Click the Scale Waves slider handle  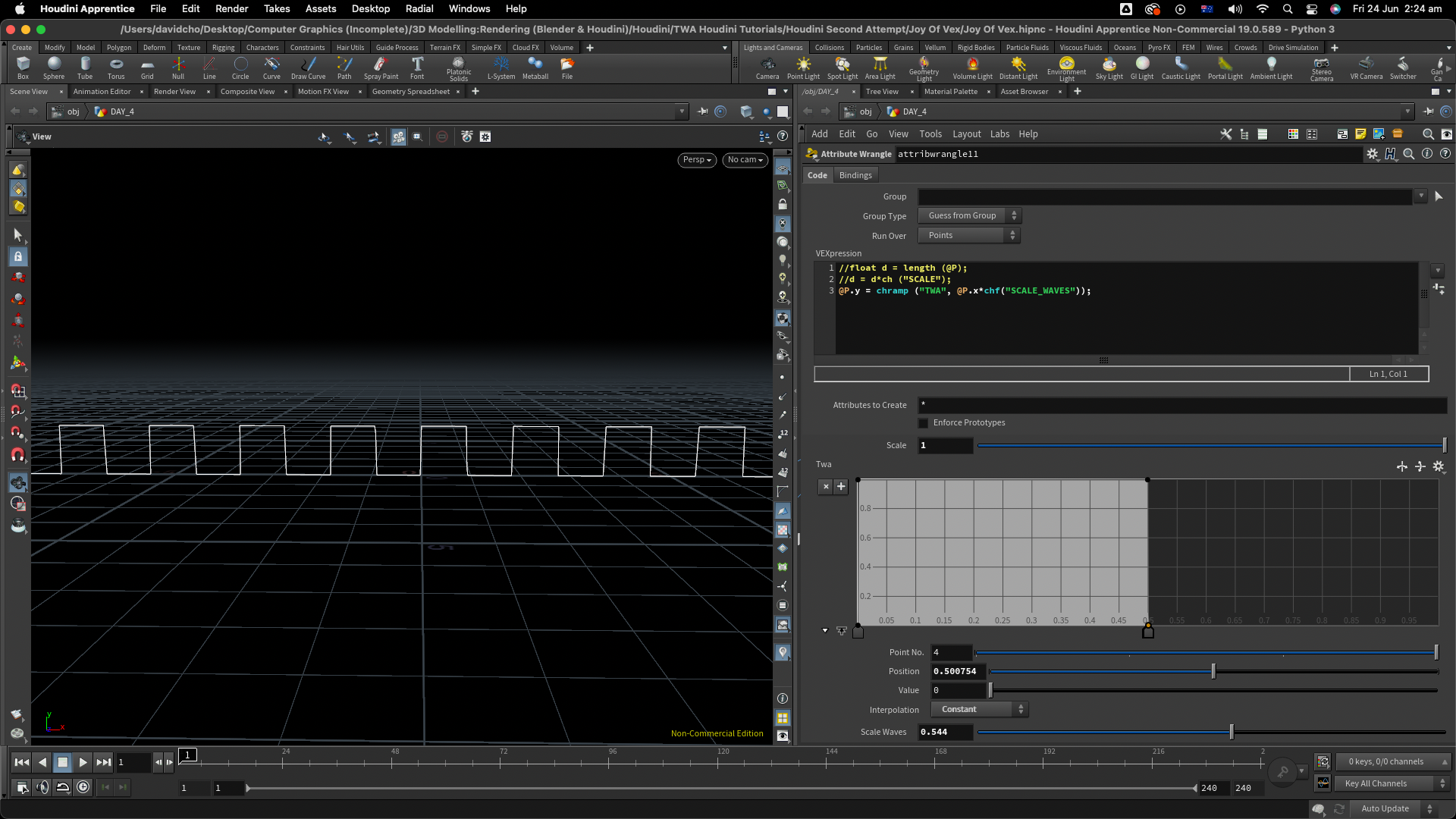1232,733
